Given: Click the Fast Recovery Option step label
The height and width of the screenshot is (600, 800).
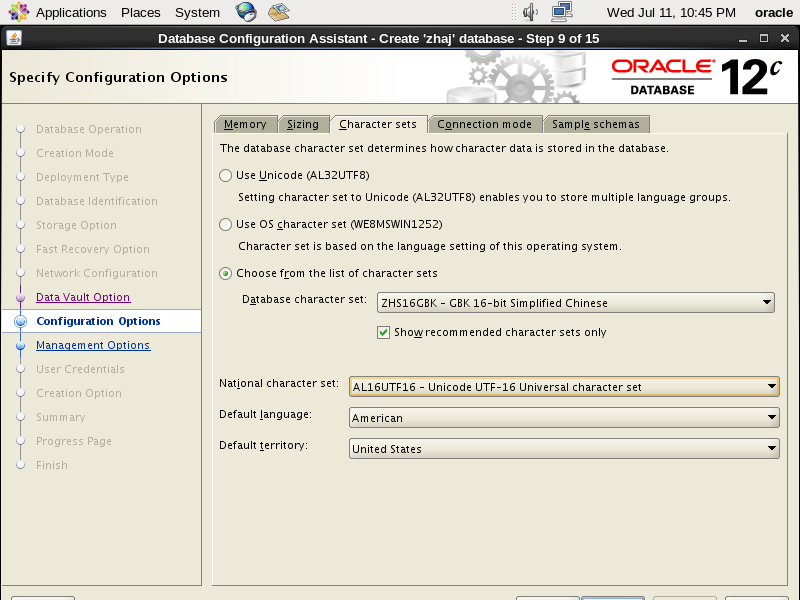Looking at the screenshot, I should tap(93, 249).
